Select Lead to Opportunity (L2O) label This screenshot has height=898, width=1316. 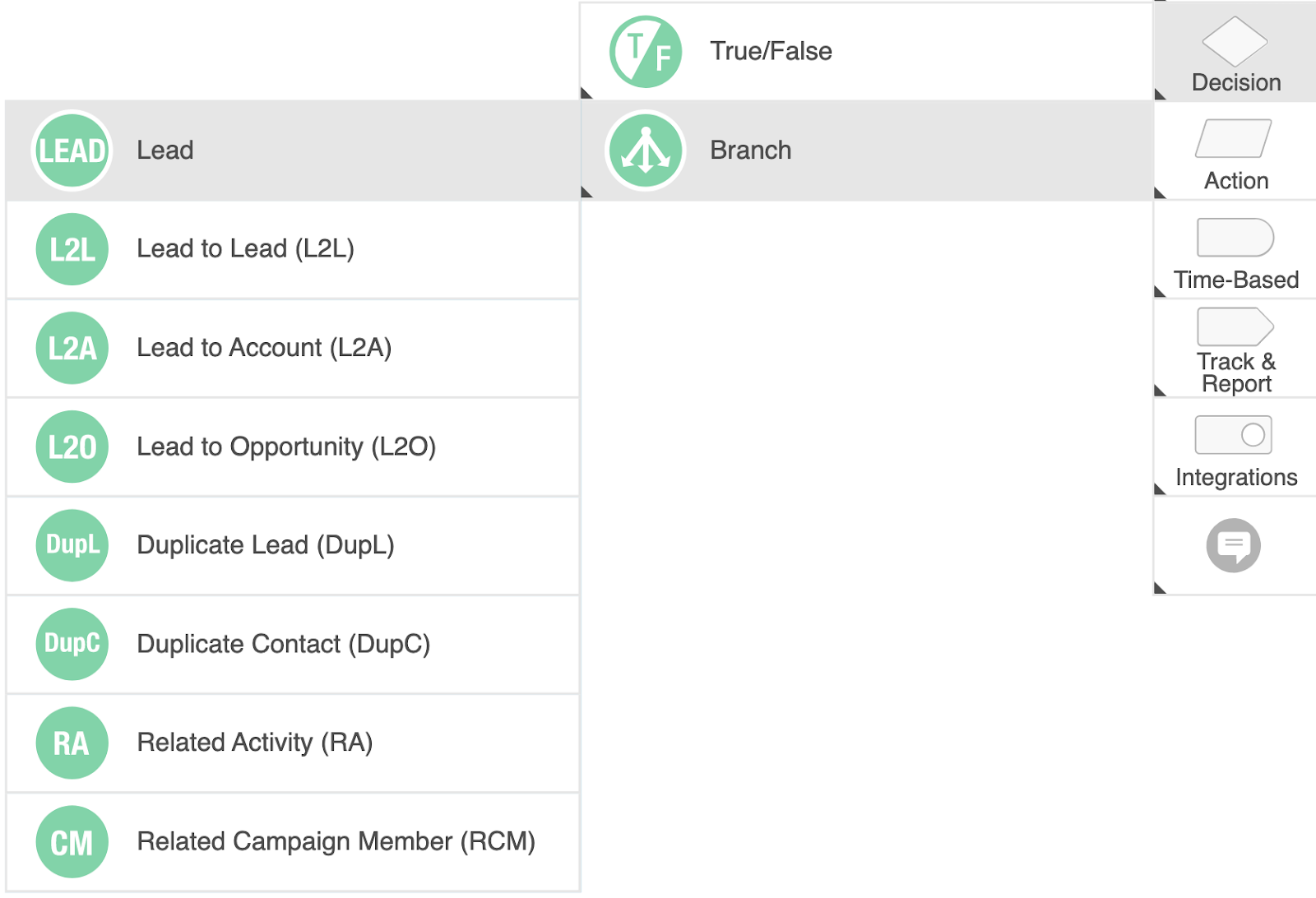tap(285, 447)
